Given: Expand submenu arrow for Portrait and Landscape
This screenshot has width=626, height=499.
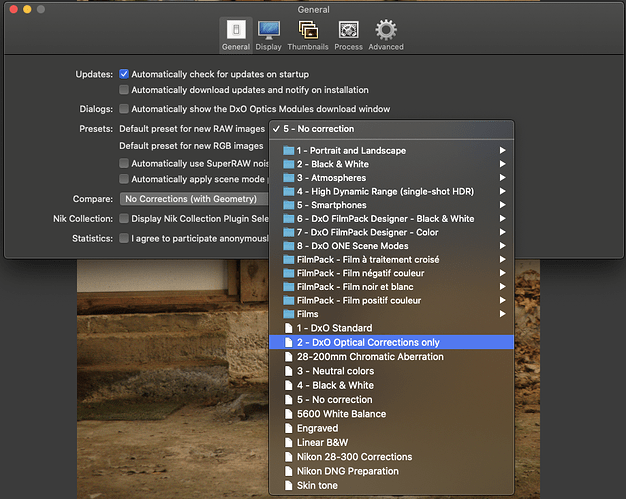Looking at the screenshot, I should pyautogui.click(x=503, y=150).
